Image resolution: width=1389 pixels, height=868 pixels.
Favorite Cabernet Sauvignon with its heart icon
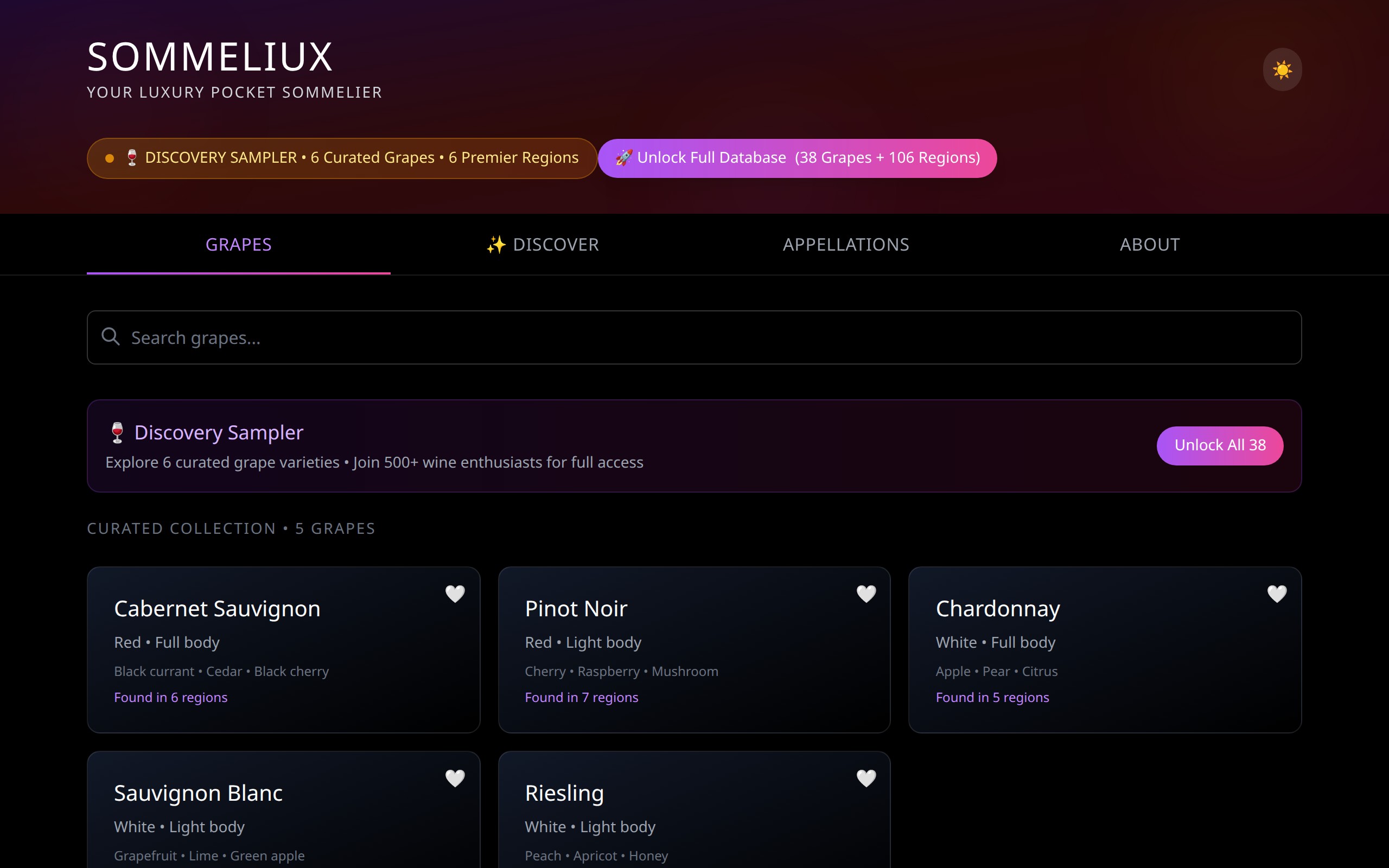[x=455, y=593]
